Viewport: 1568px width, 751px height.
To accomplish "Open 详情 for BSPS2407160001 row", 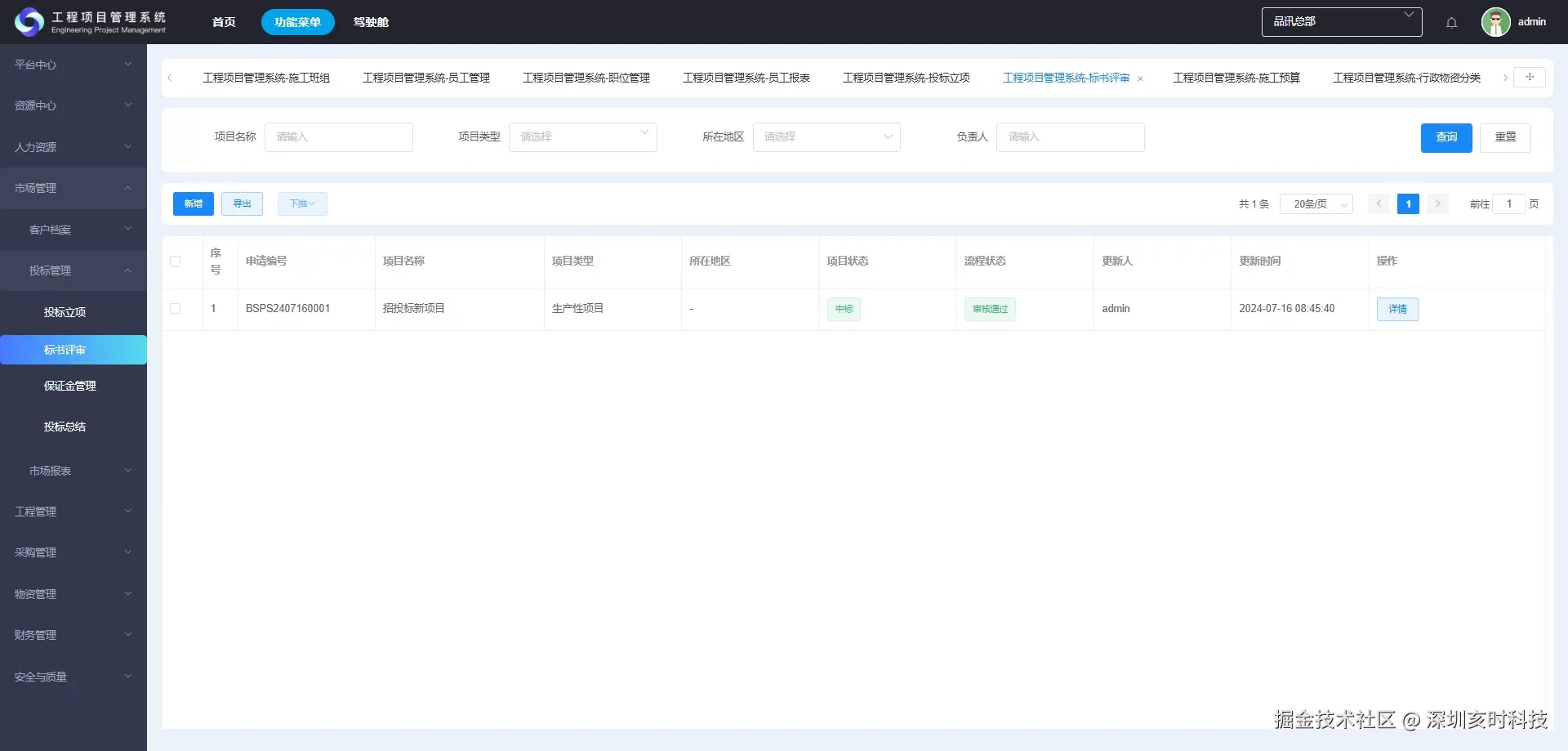I will 1397,309.
